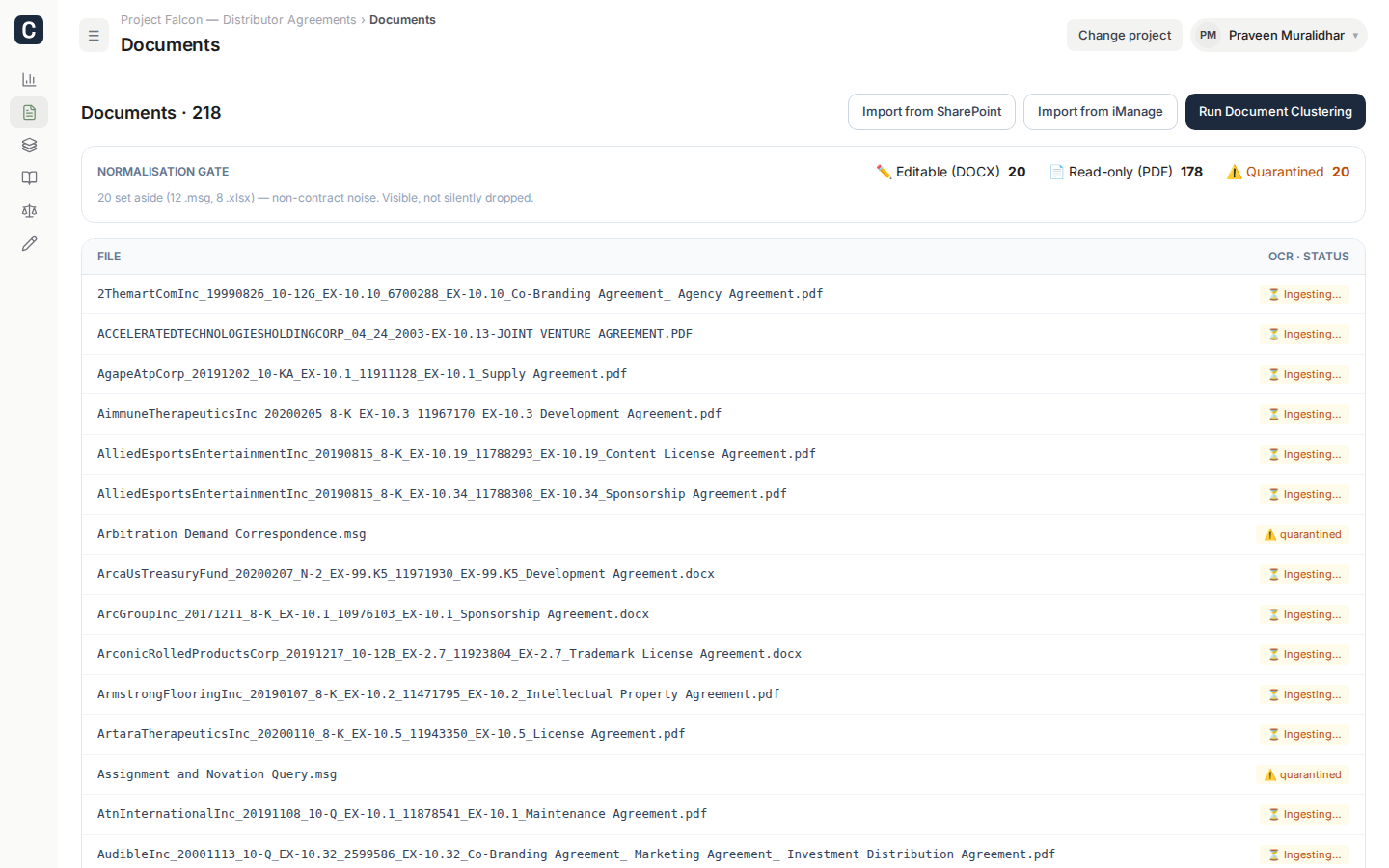Open the stacked layers icon in sidebar
The height and width of the screenshot is (868, 1389).
click(29, 146)
